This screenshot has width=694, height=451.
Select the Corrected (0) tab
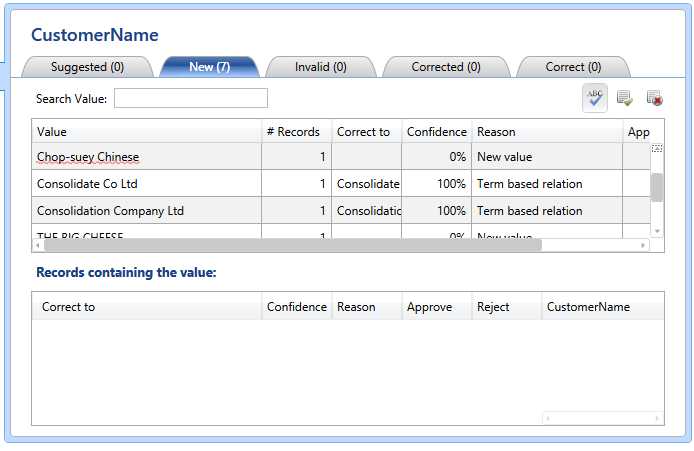click(446, 67)
